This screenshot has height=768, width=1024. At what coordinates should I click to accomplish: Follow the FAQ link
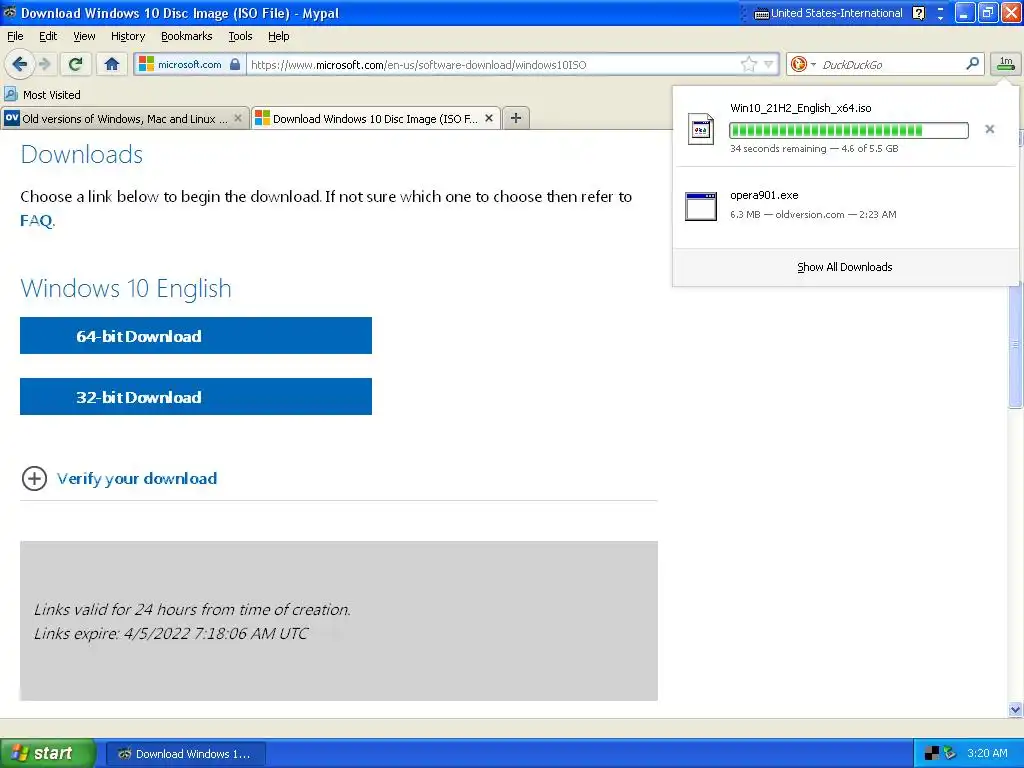click(x=37, y=220)
